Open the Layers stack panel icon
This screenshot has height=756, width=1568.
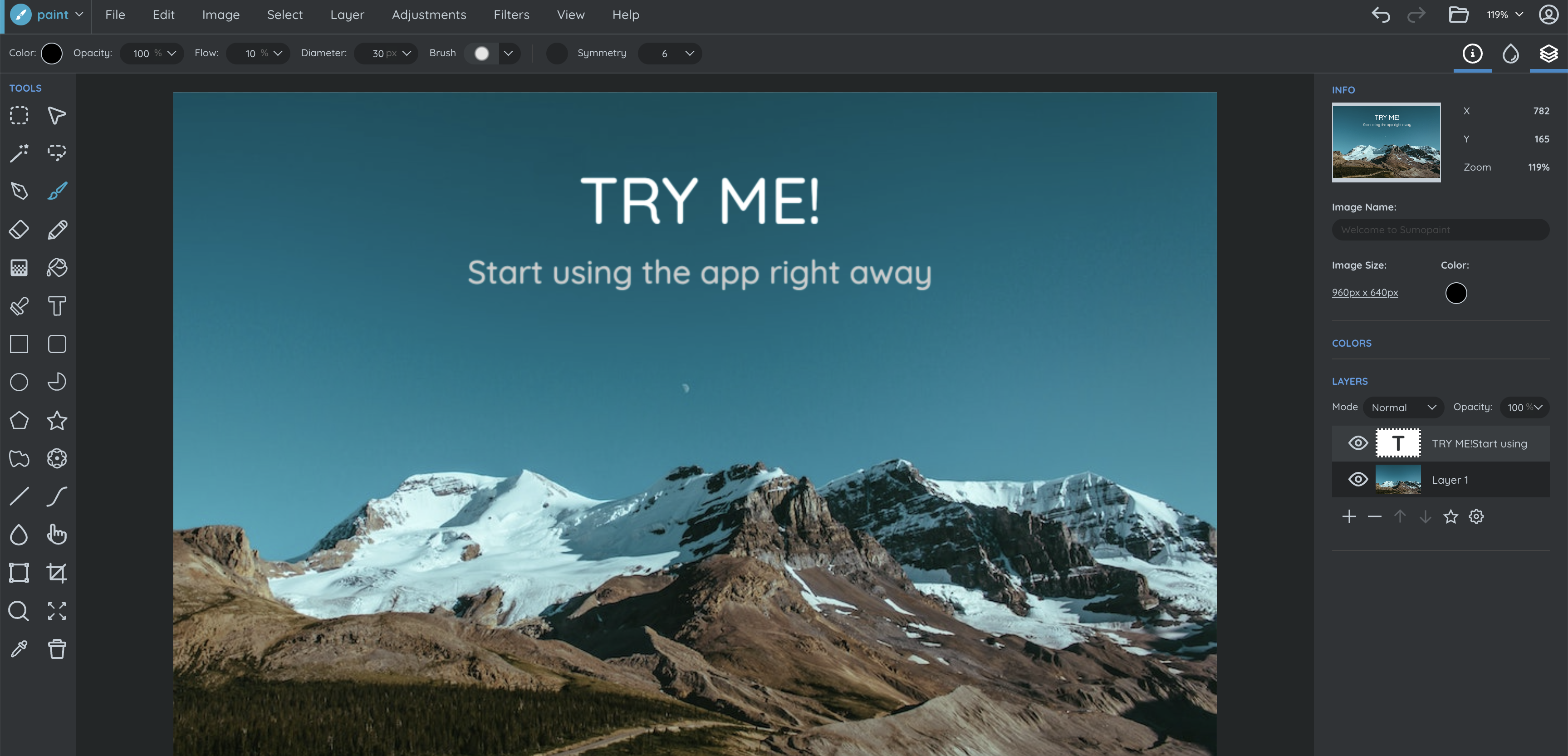(1548, 54)
